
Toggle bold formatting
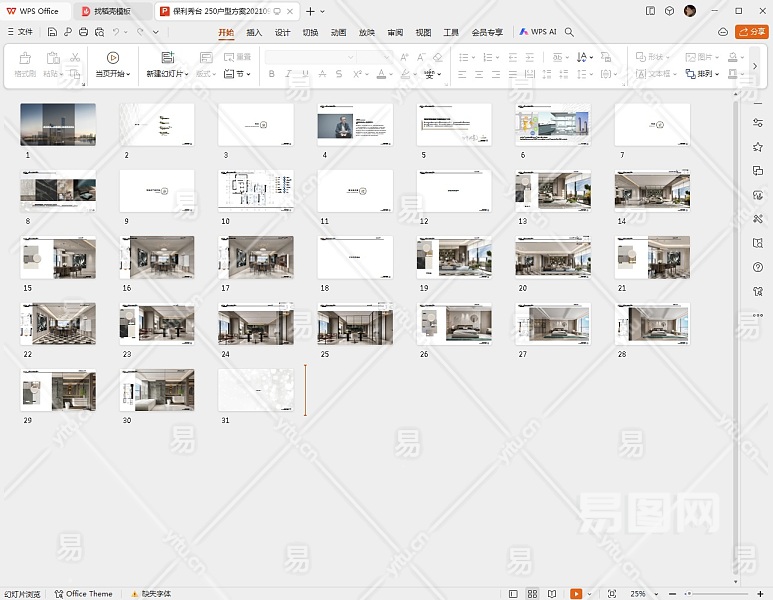pos(272,74)
